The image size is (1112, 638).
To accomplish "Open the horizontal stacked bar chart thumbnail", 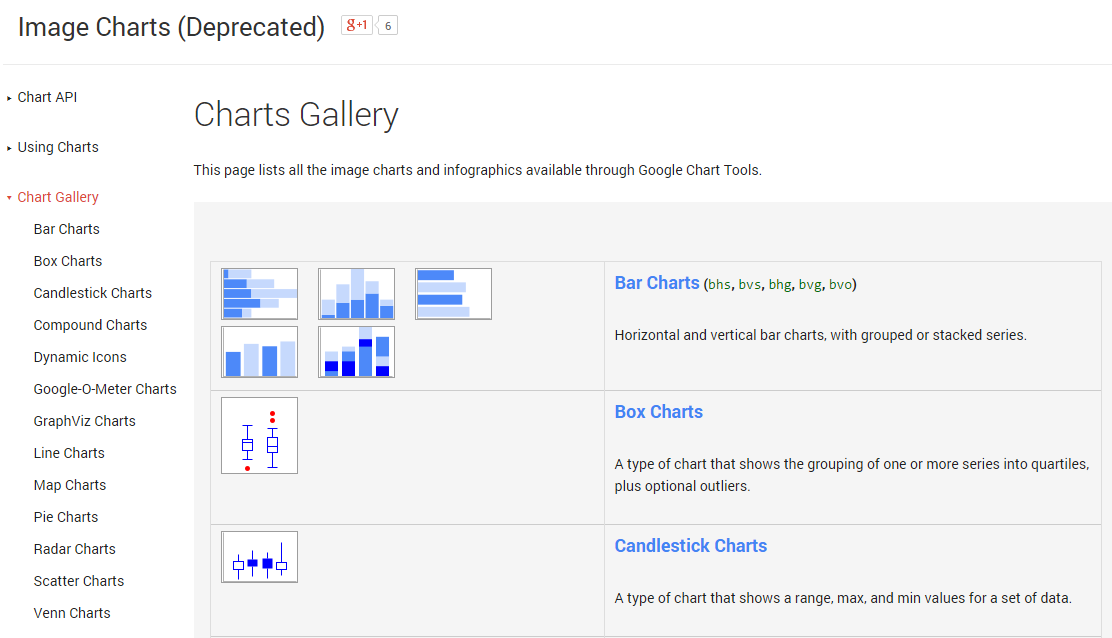I will (259, 294).
